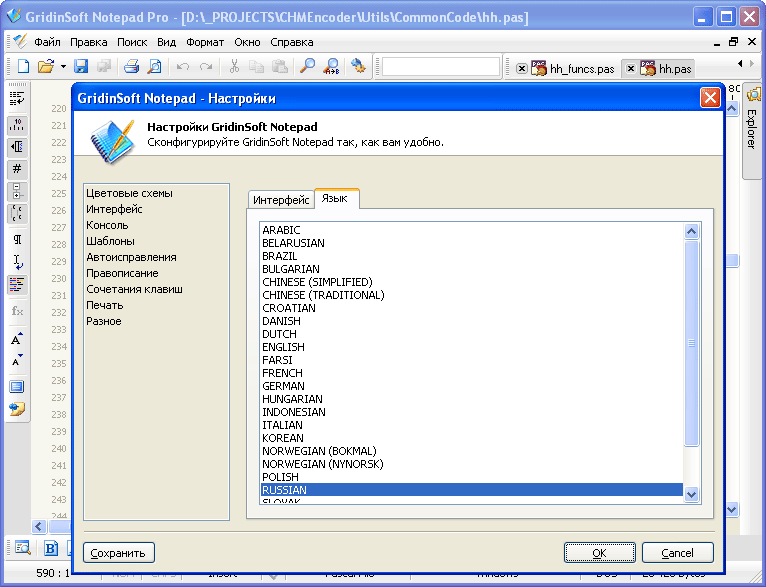The width and height of the screenshot is (766, 587).
Task: Open the Explorer side panel tab
Action: coord(753,129)
